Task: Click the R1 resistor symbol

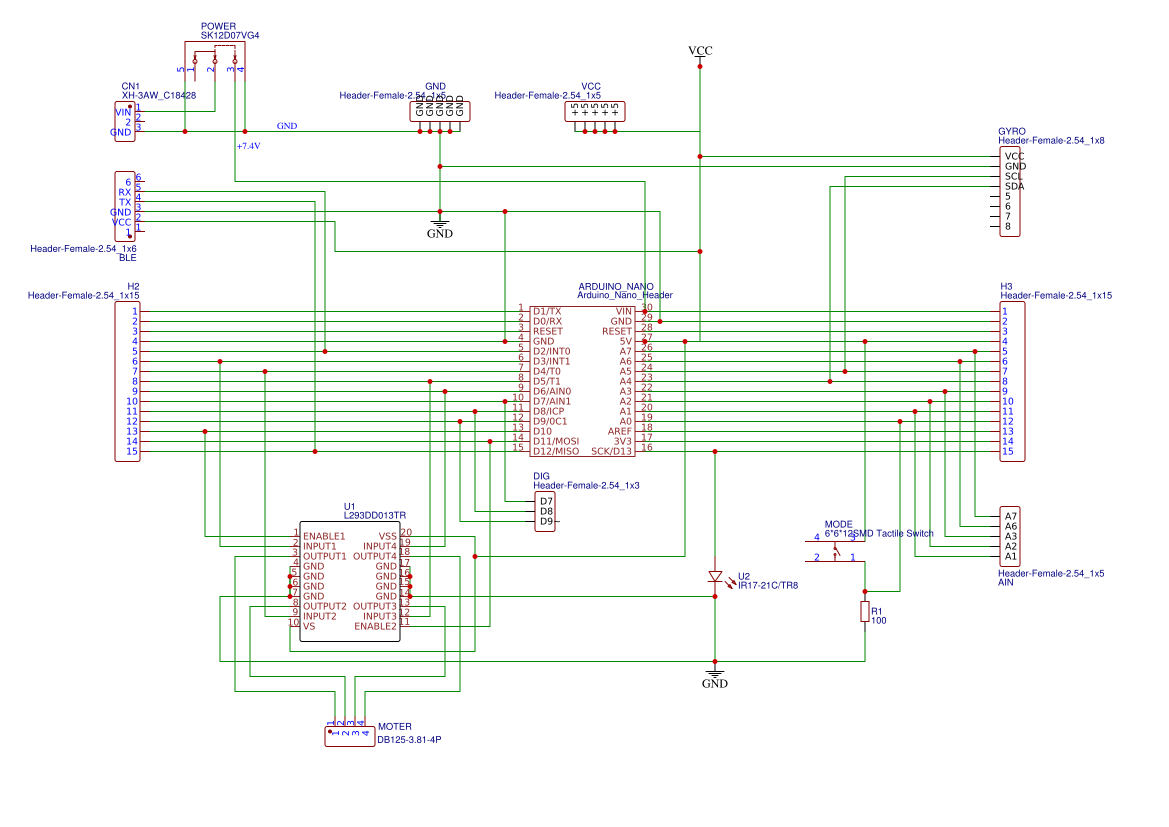Action: pos(865,612)
